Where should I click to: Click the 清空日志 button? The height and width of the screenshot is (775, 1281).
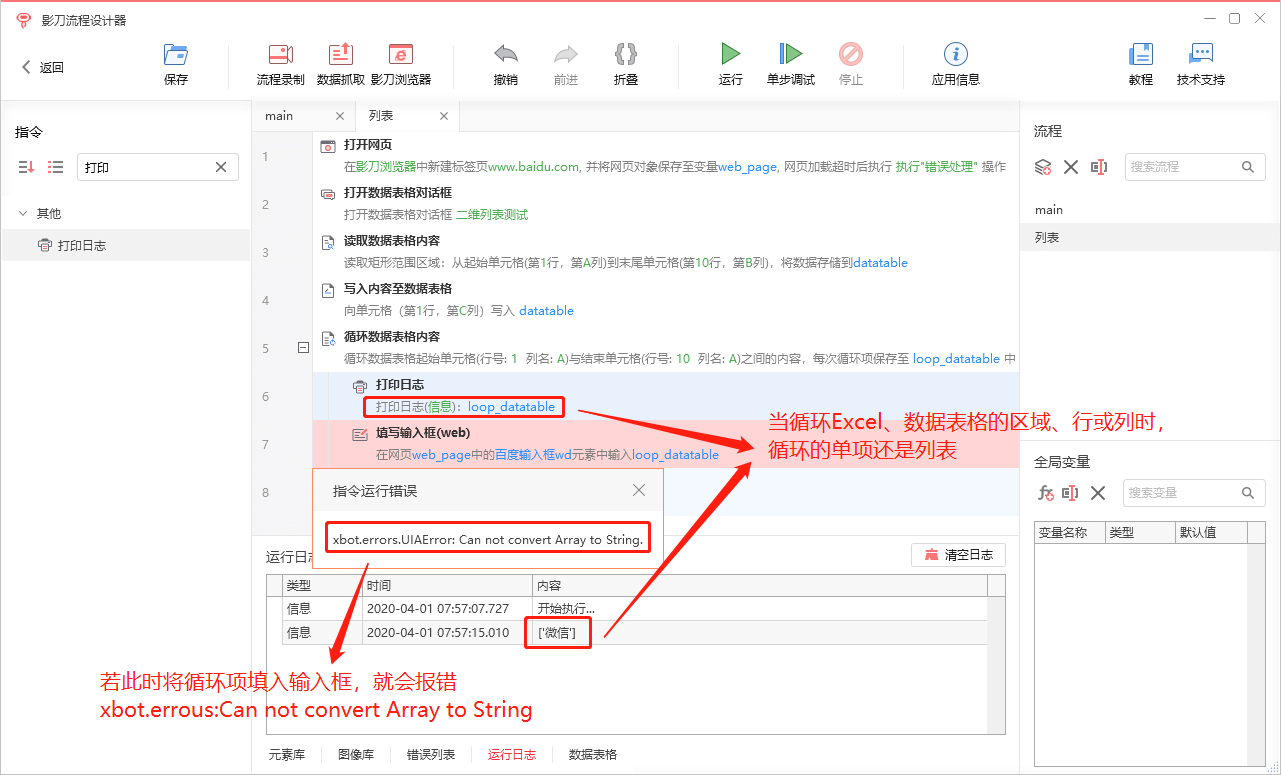(x=958, y=555)
